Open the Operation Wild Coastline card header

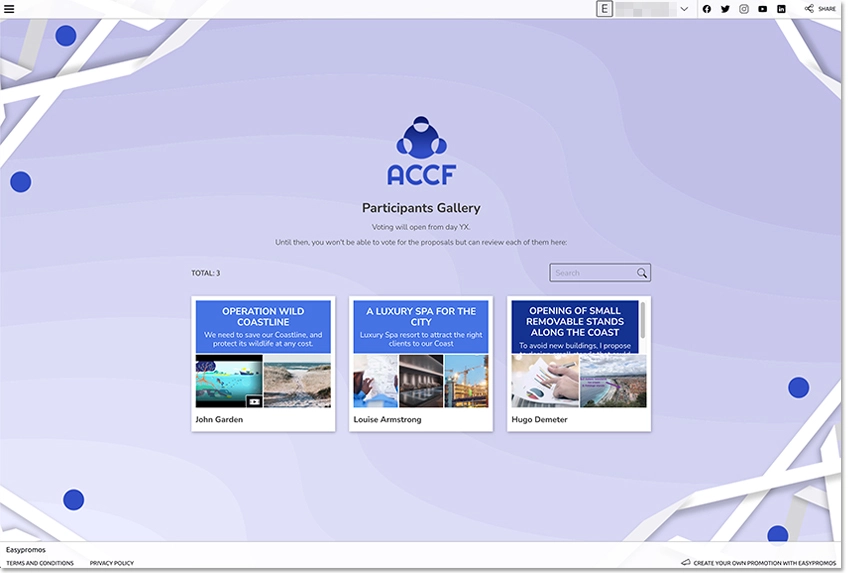(263, 327)
